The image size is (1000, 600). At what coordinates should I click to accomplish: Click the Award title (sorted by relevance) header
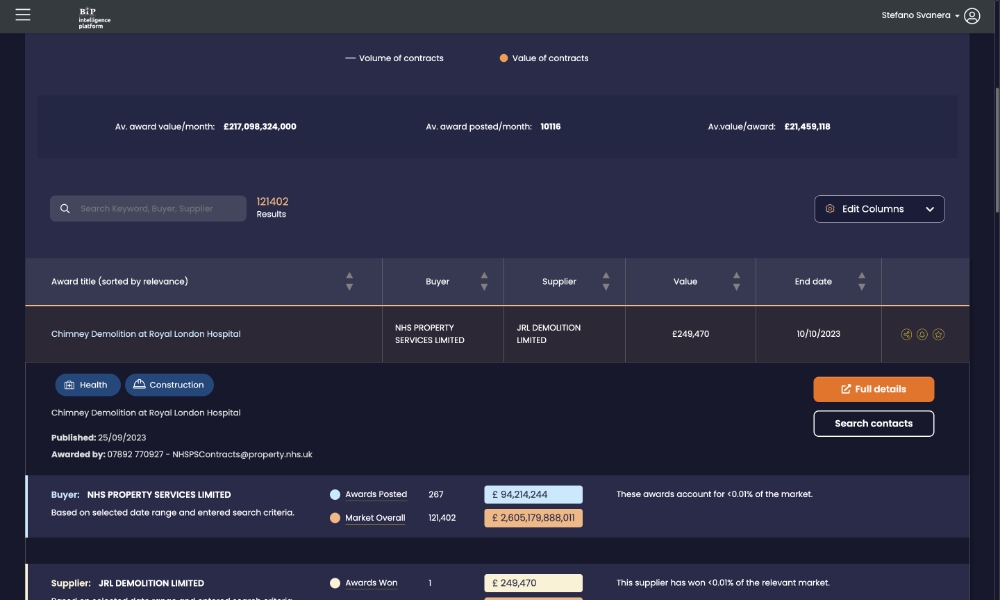(119, 281)
